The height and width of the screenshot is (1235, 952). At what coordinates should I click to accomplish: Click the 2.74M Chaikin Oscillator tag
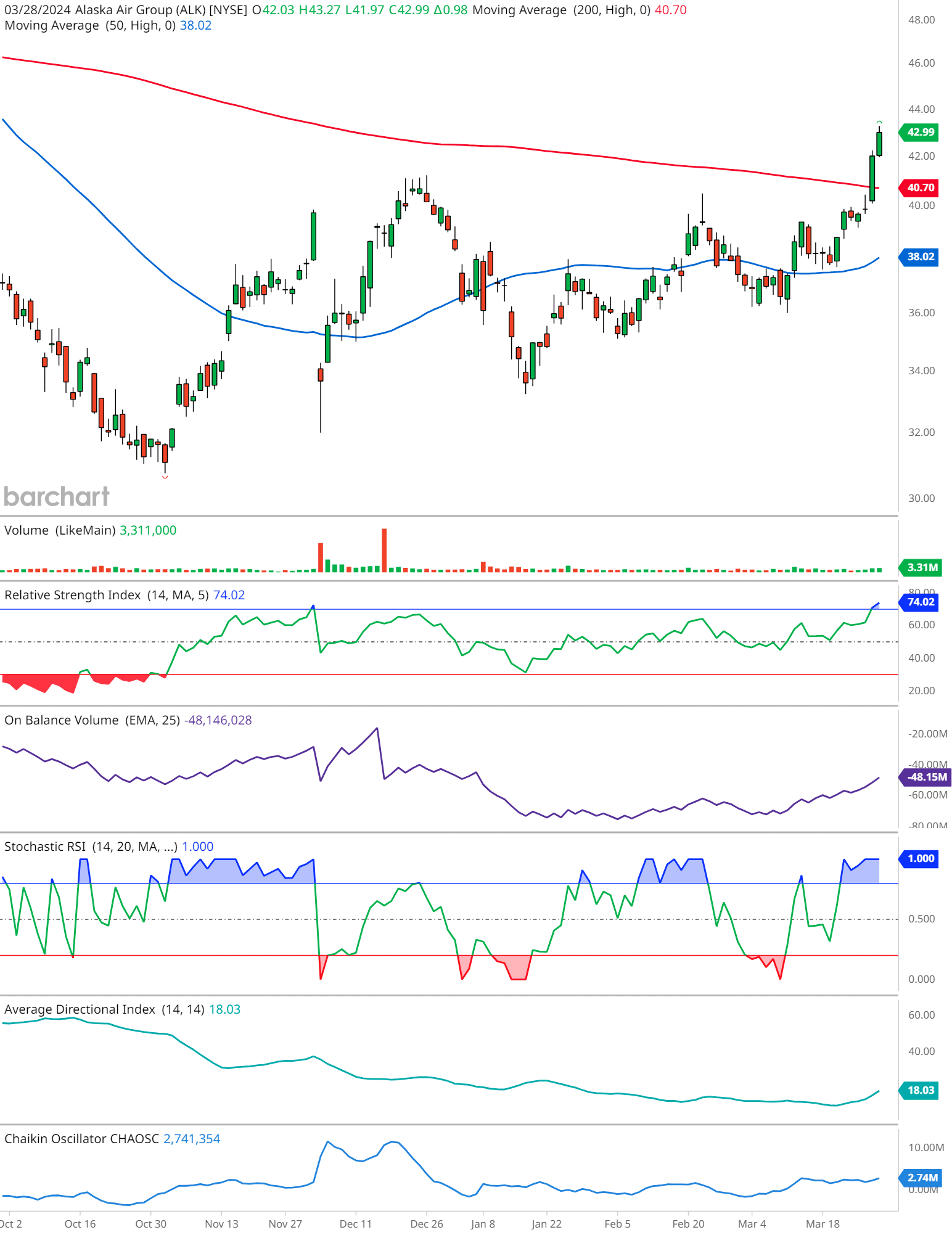(x=921, y=1178)
